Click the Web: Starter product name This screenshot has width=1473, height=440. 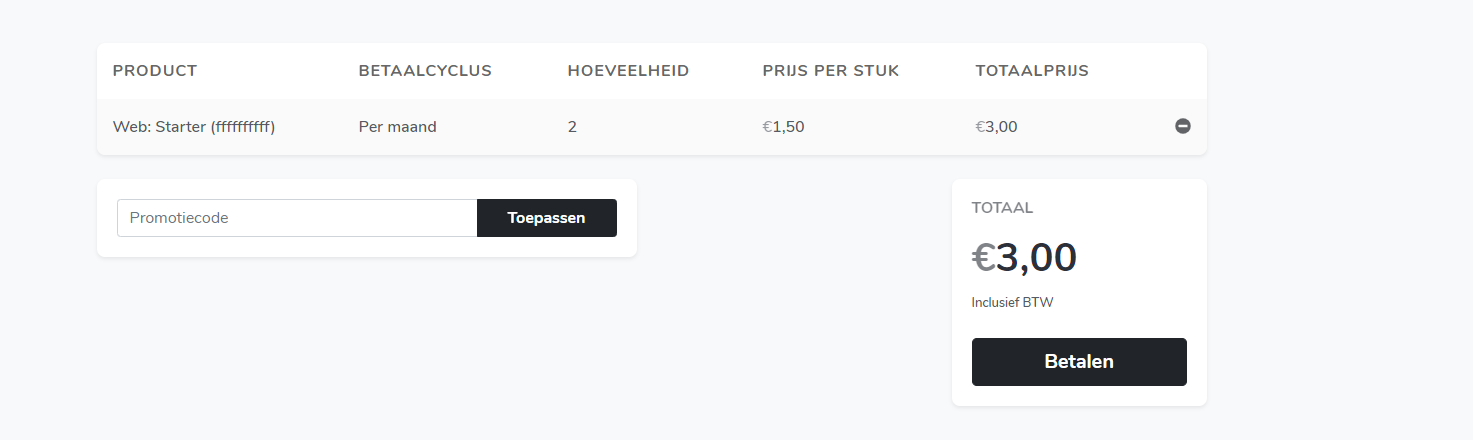tap(159, 127)
